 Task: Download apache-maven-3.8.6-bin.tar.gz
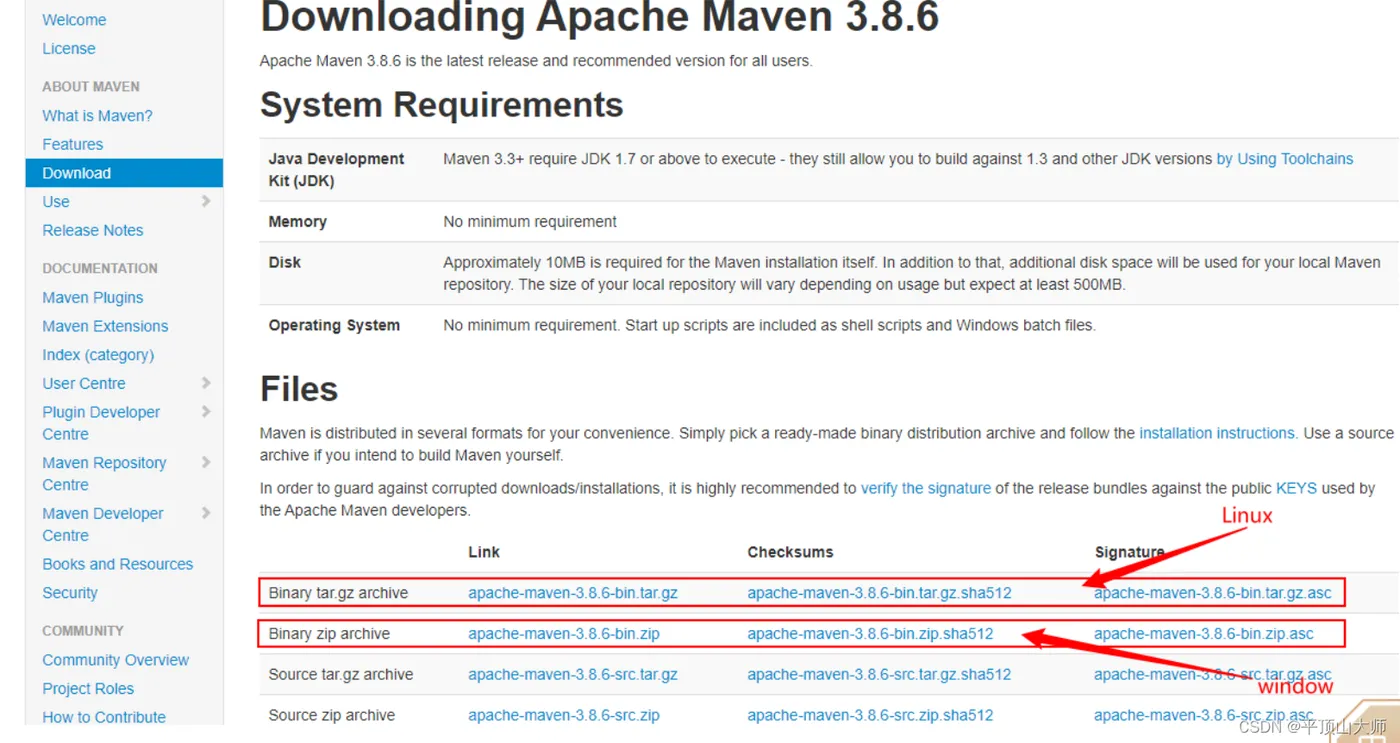[x=573, y=593]
